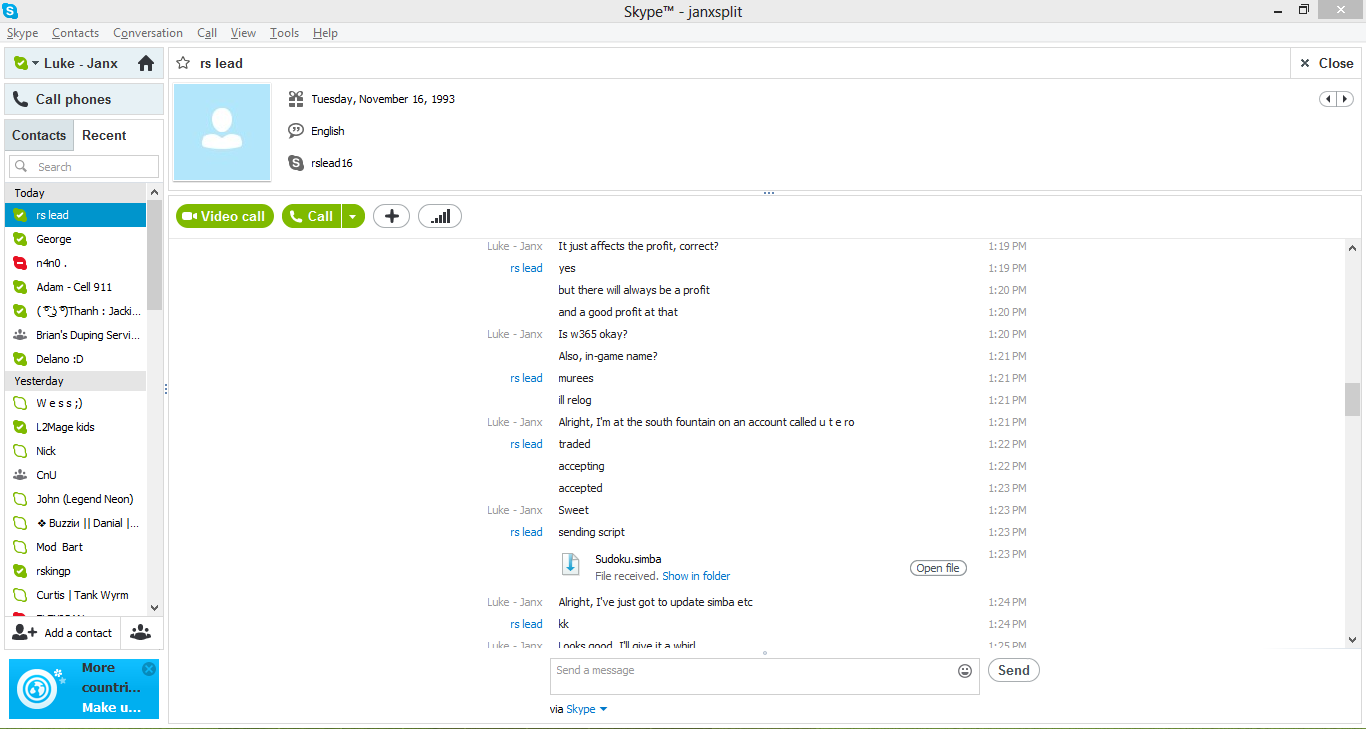Switch to the Recent tab
This screenshot has width=1366, height=729.
[x=104, y=135]
